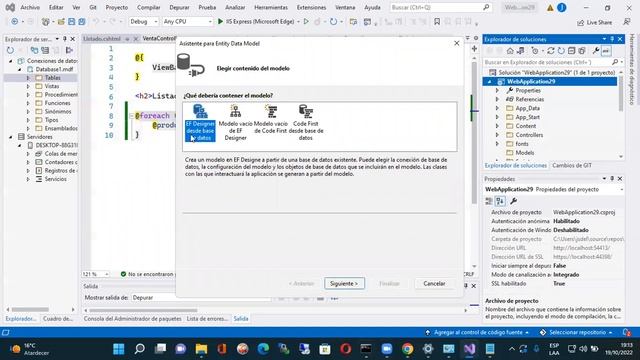Click the bookmark toolbar icon
This screenshot has height=360, width=640.
coord(437,22)
